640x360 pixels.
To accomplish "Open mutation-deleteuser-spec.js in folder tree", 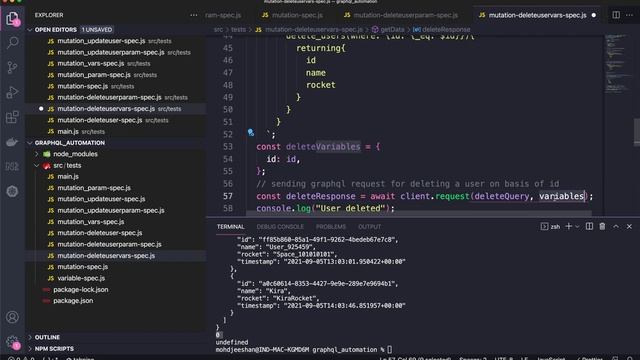I will coord(100,233).
